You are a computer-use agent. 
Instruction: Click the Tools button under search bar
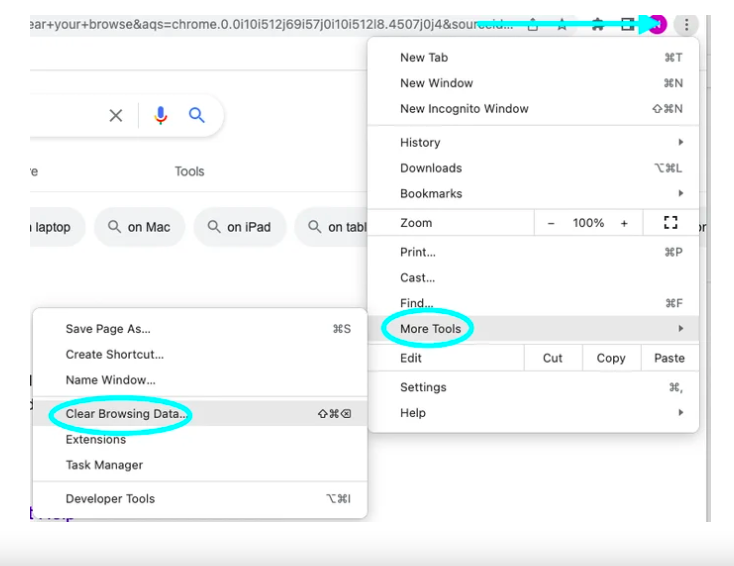pyautogui.click(x=190, y=171)
